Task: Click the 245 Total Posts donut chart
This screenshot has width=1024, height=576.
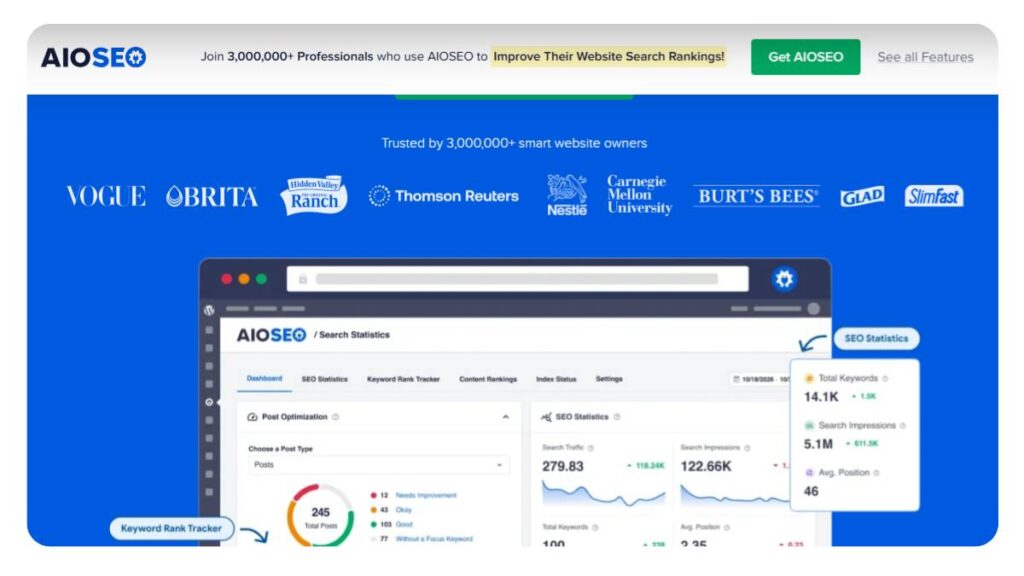Action: click(321, 516)
